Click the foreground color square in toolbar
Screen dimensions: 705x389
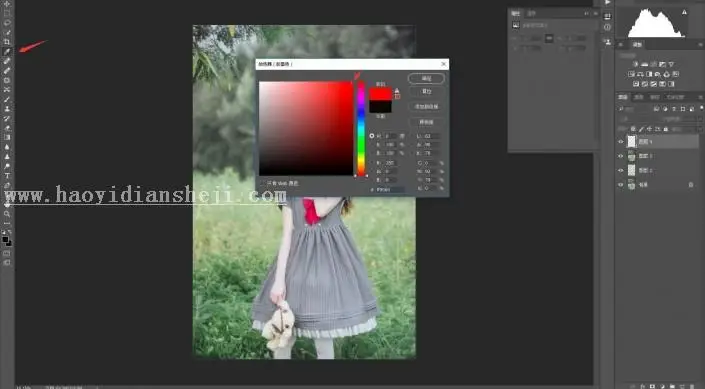tap(5, 240)
